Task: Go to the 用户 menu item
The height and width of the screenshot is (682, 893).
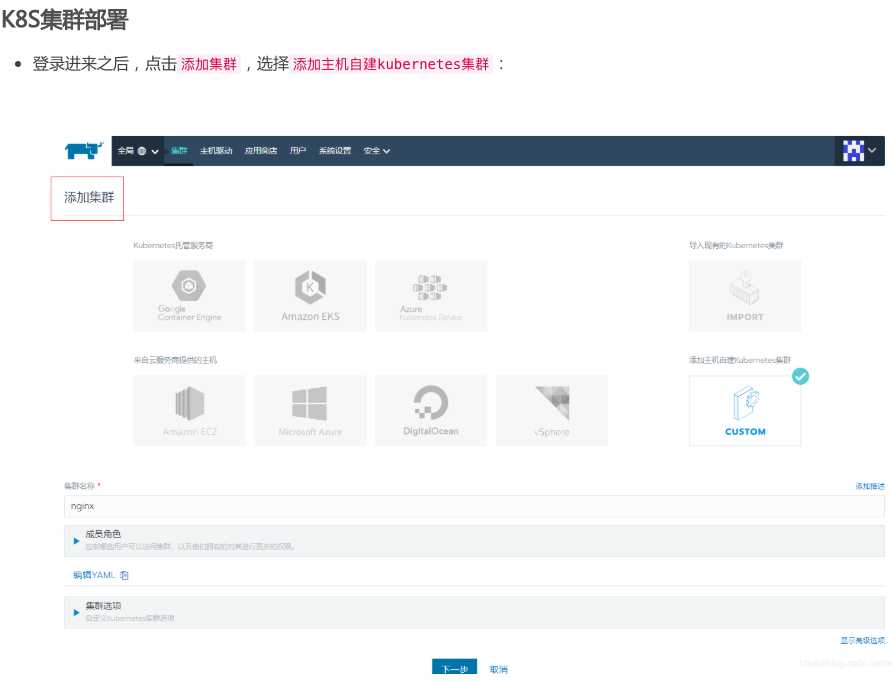Action: [298, 151]
